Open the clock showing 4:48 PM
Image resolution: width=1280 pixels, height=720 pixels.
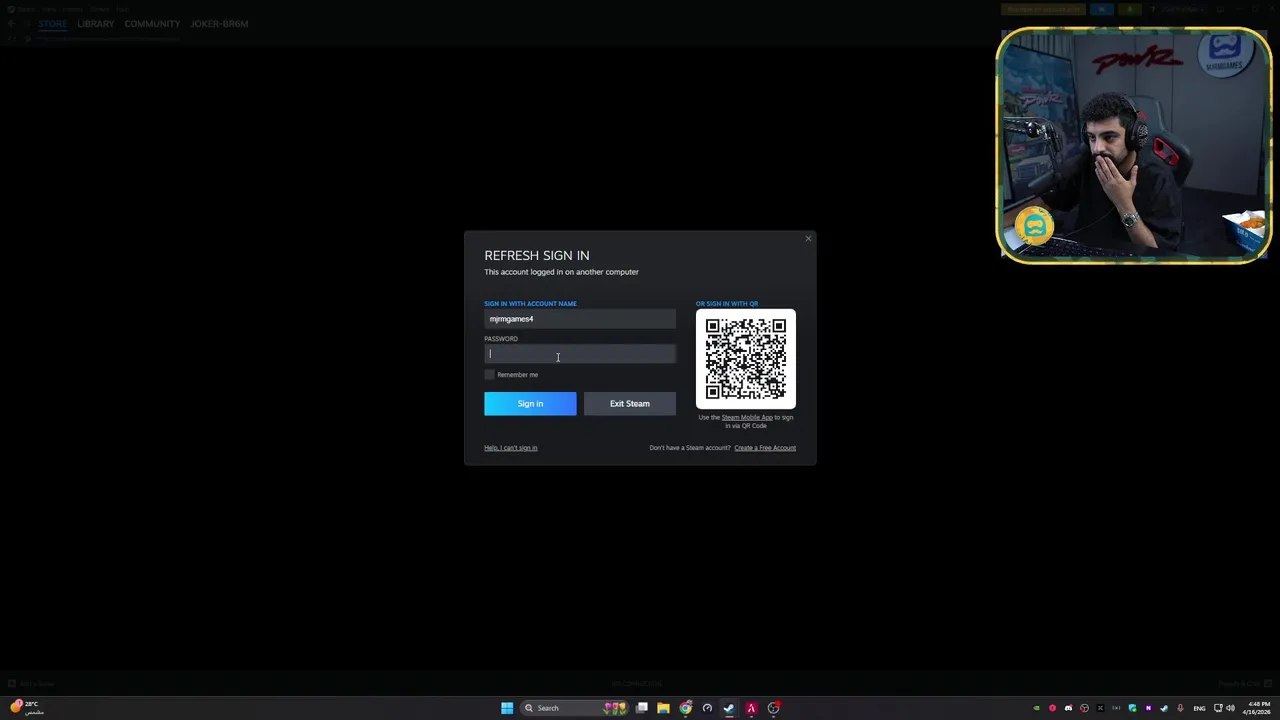(x=1257, y=708)
